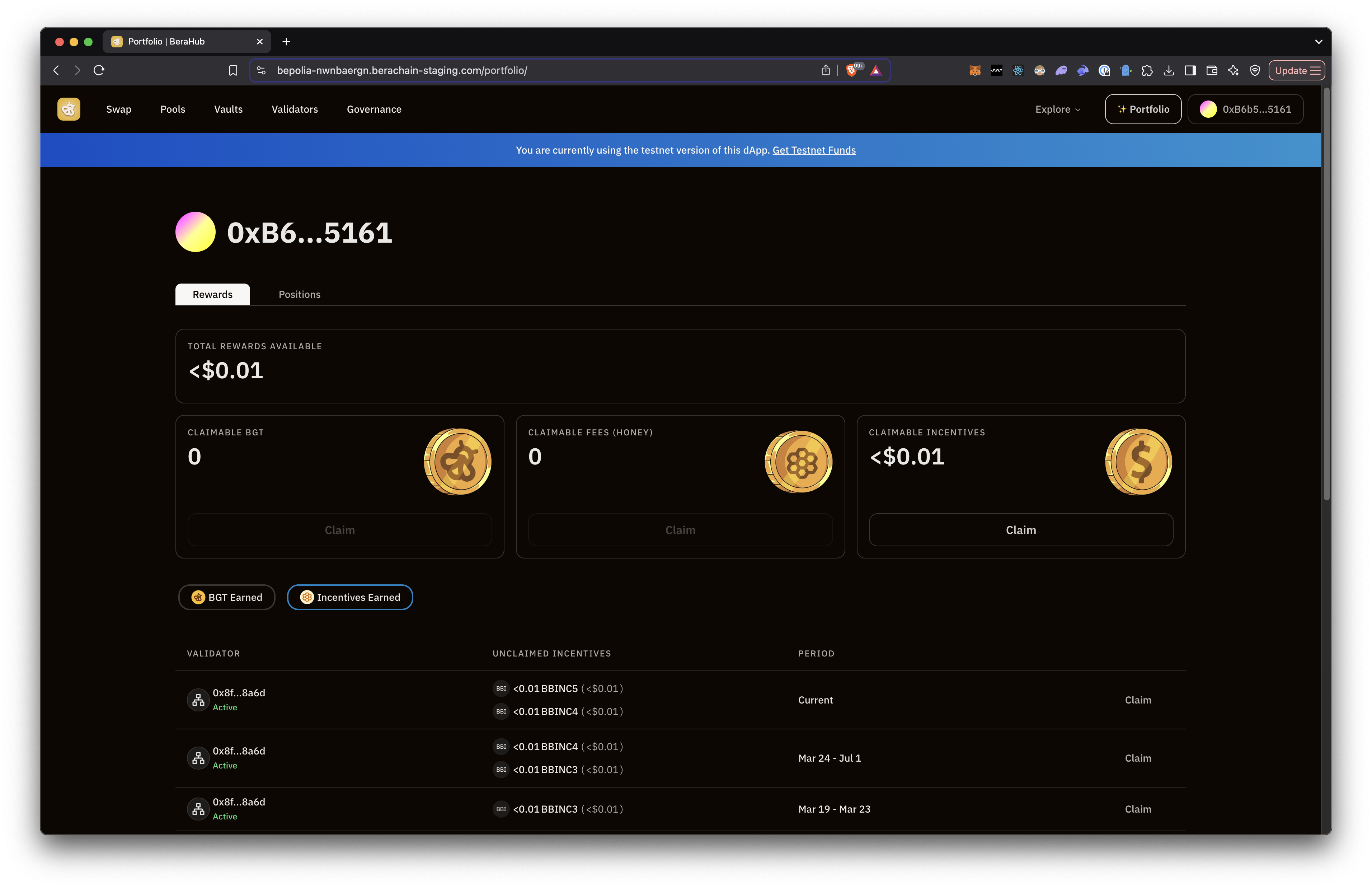Open the React Developer Tools extension
Screen dimensions: 1372x888
(1018, 70)
